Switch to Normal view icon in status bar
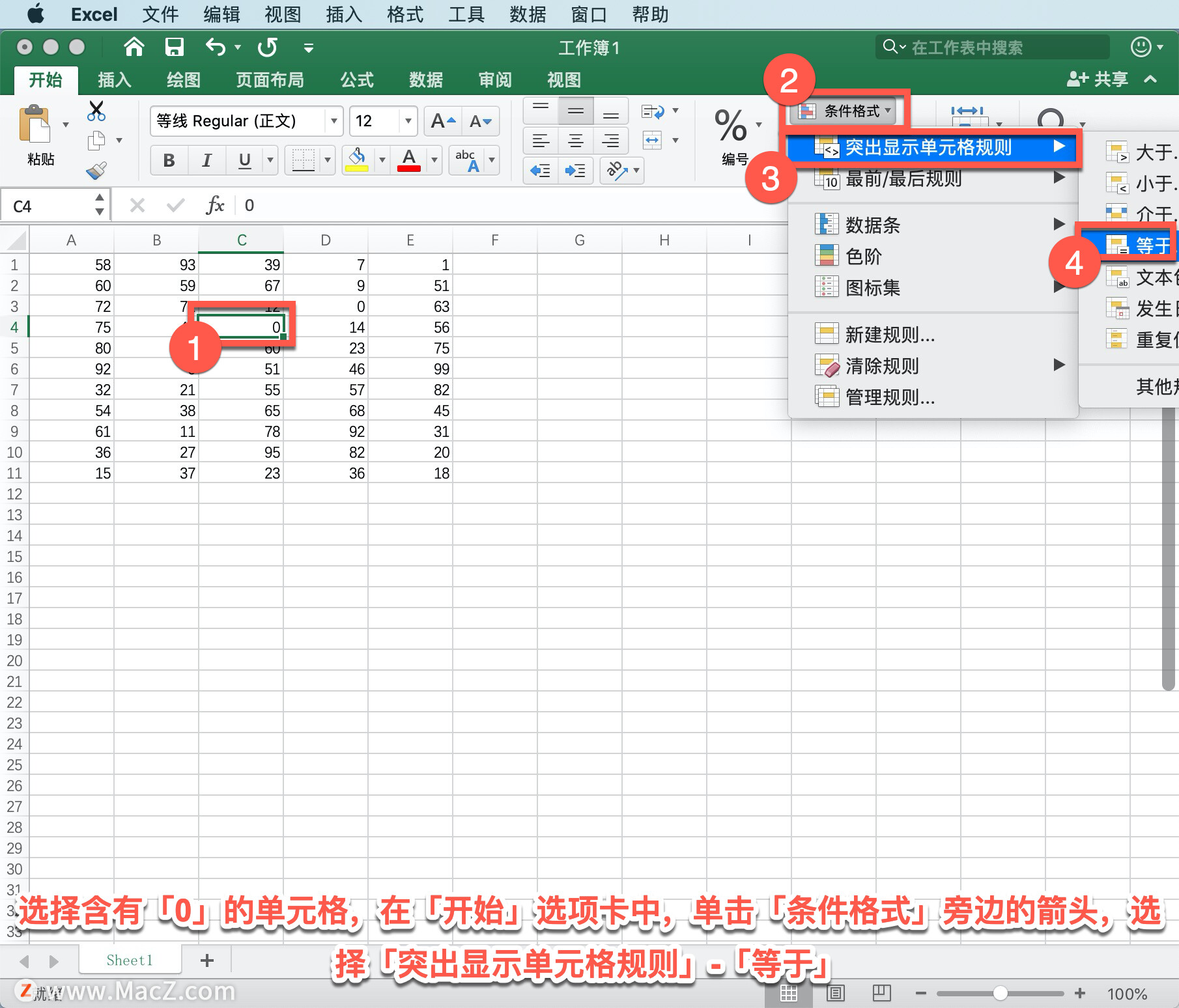Screen dimensions: 1179x1008 point(789,993)
